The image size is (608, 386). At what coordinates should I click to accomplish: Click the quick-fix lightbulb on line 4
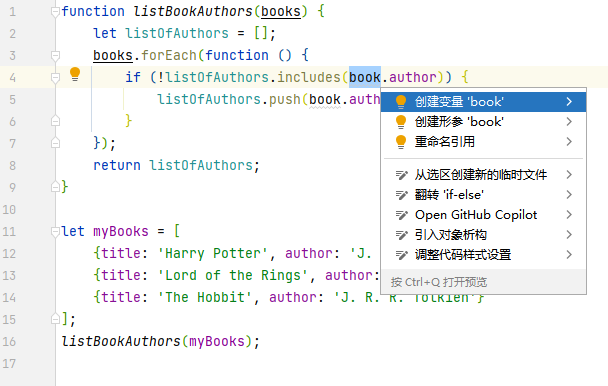[x=75, y=74]
